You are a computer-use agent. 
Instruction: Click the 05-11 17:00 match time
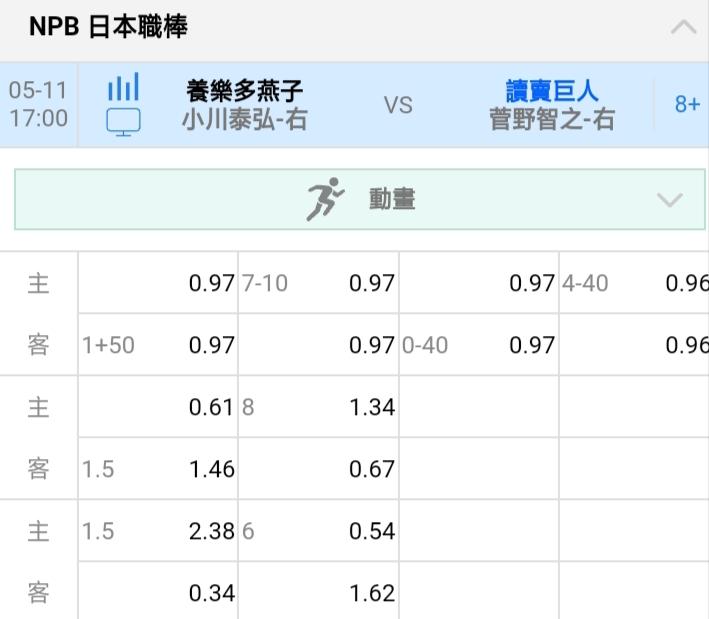point(39,104)
